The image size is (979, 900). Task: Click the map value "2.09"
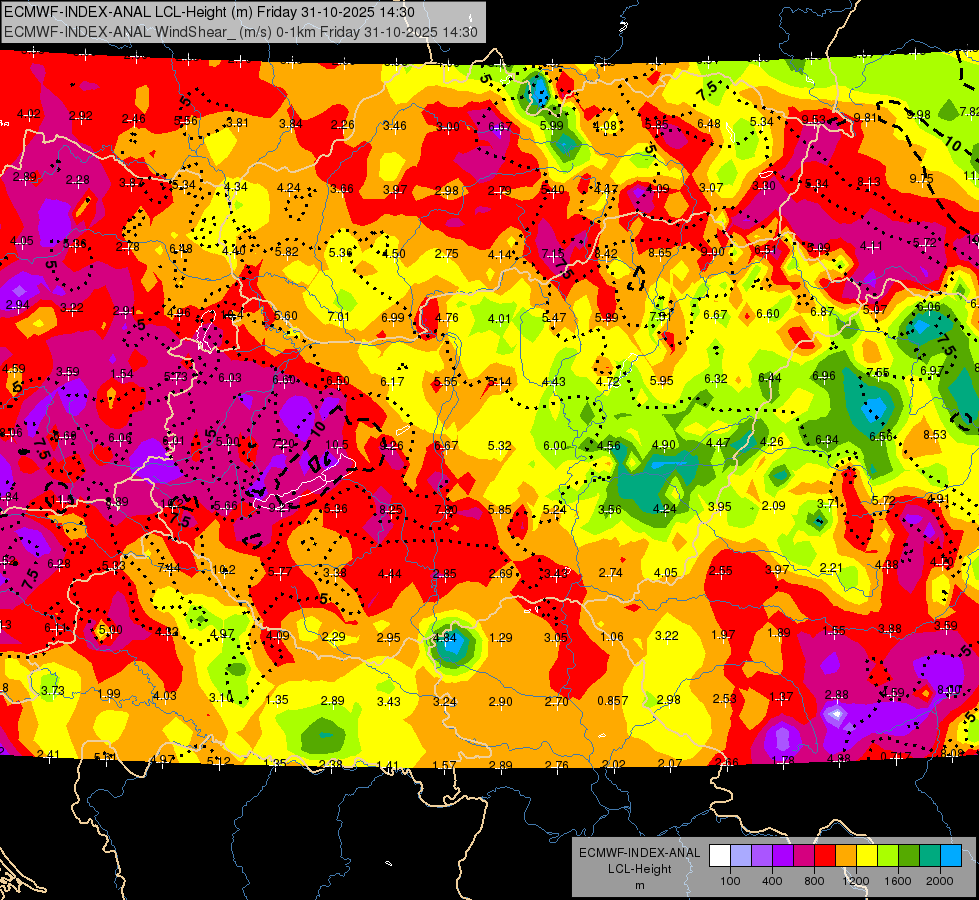pyautogui.click(x=774, y=505)
